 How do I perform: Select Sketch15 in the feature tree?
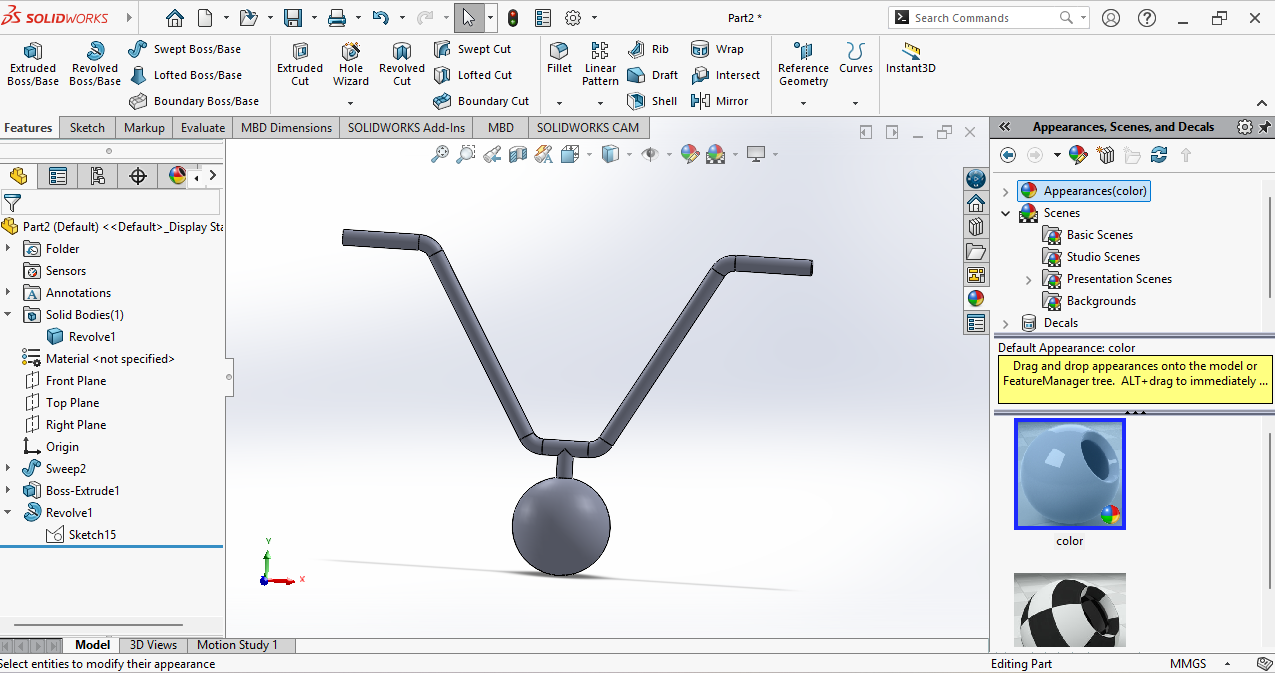tap(81, 535)
